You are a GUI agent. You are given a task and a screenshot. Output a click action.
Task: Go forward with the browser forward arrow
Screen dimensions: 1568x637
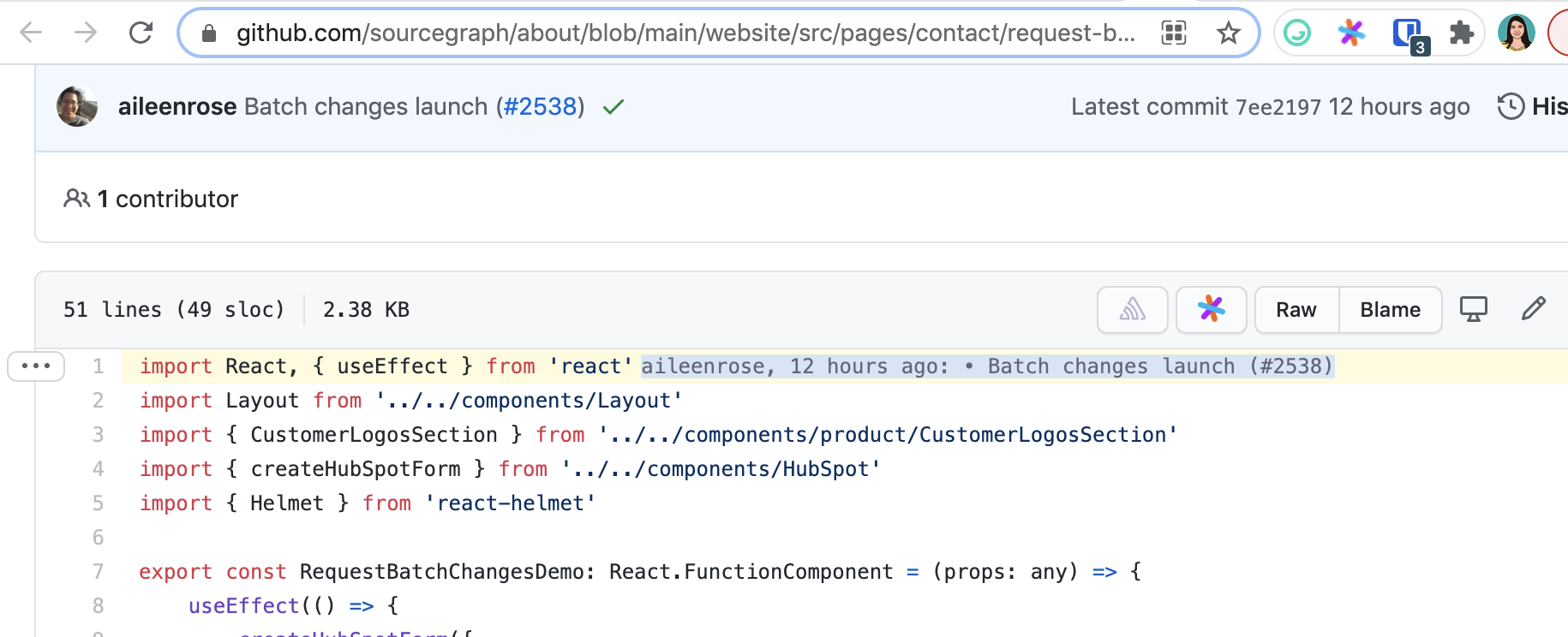86,33
